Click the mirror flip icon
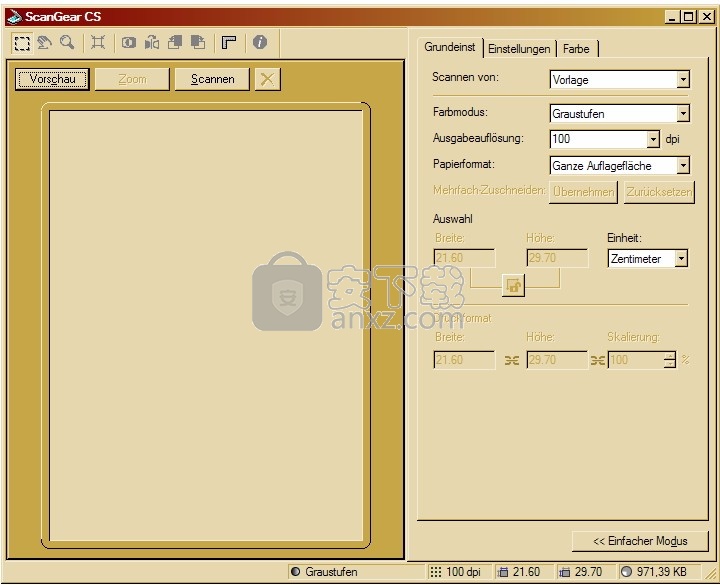Image resolution: width=720 pixels, height=585 pixels. (x=152, y=43)
